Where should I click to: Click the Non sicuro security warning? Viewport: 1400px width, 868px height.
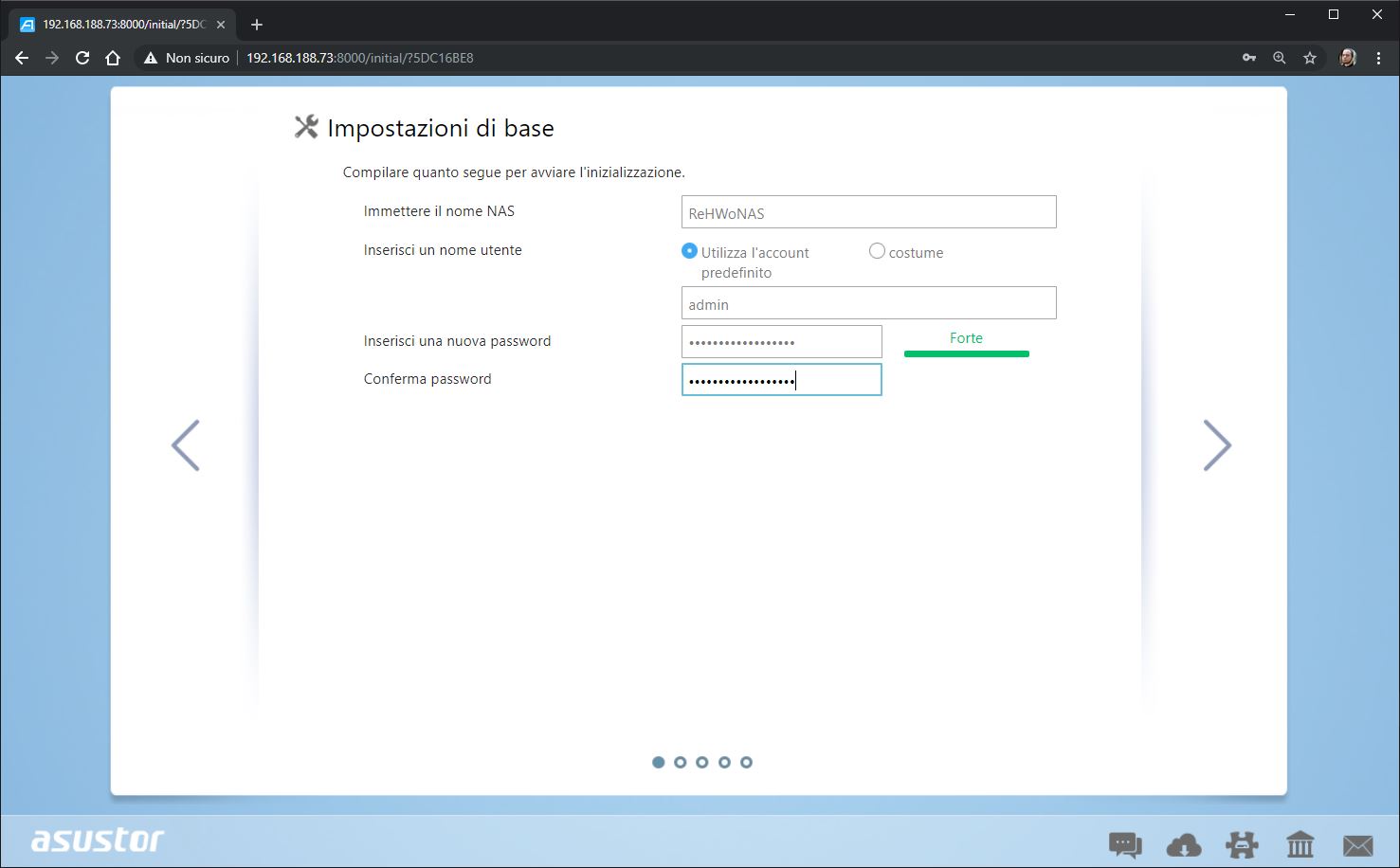[187, 58]
